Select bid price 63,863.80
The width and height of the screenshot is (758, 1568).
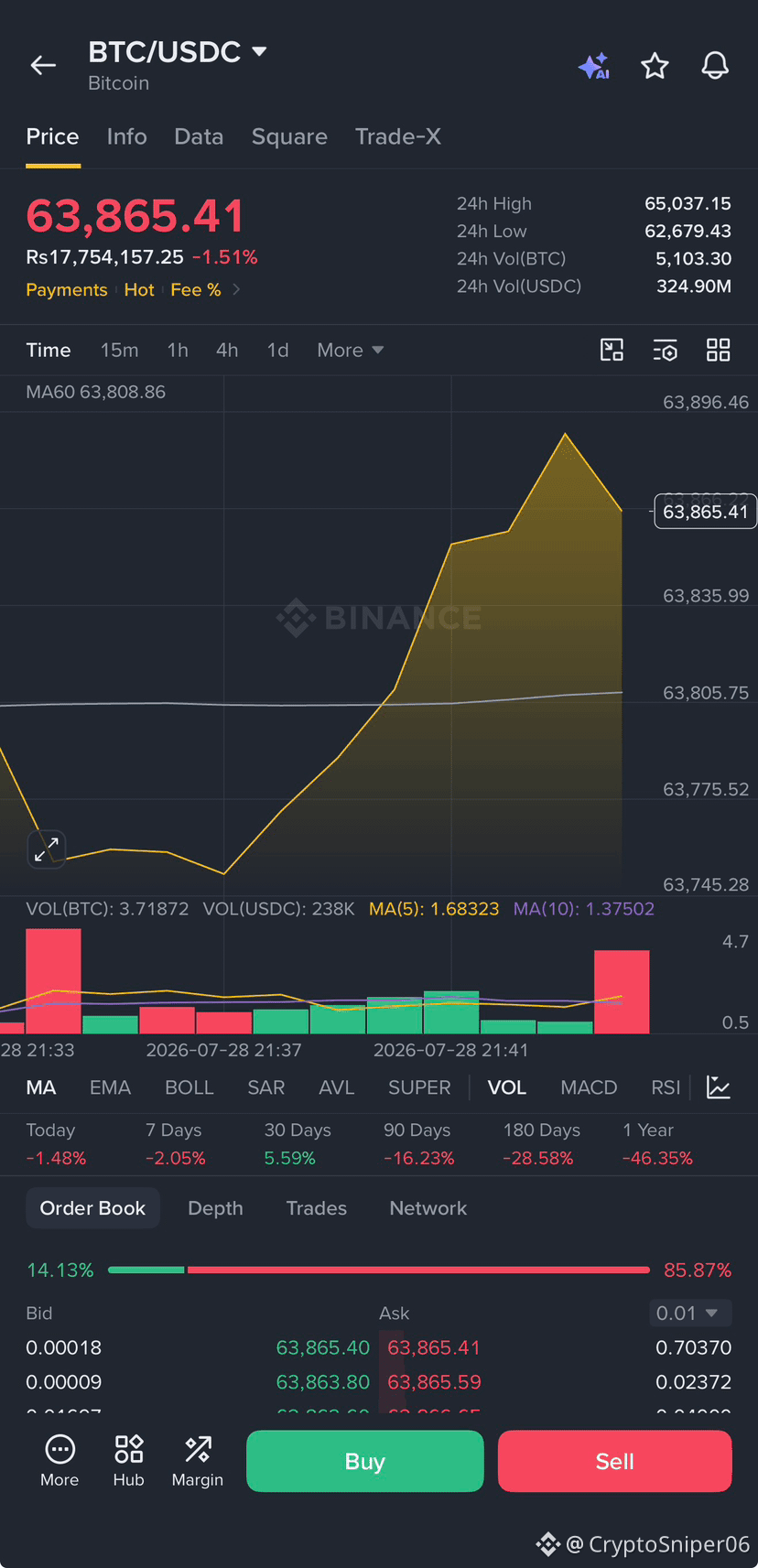pyautogui.click(x=323, y=1382)
